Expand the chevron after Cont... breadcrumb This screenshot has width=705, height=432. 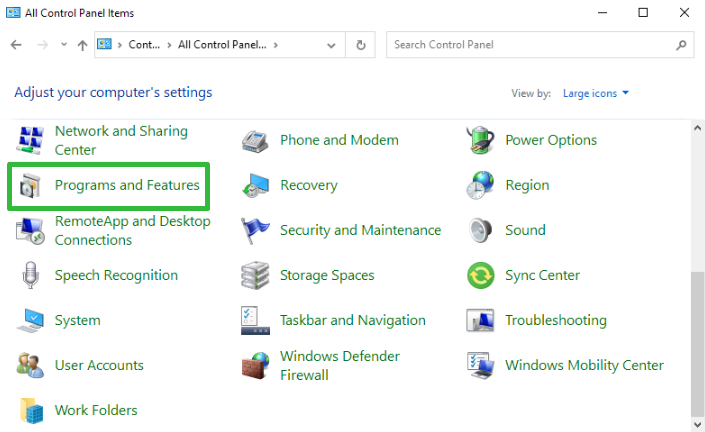point(169,45)
